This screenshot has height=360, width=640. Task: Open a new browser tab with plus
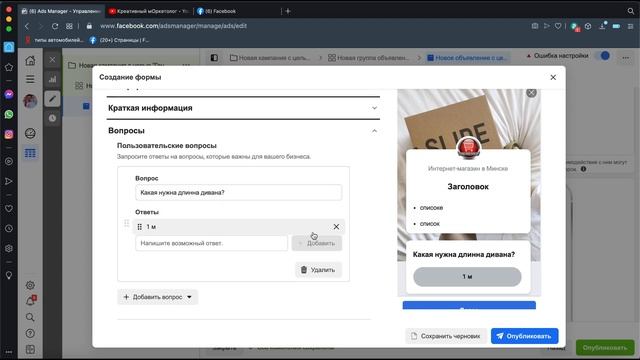click(x=288, y=11)
